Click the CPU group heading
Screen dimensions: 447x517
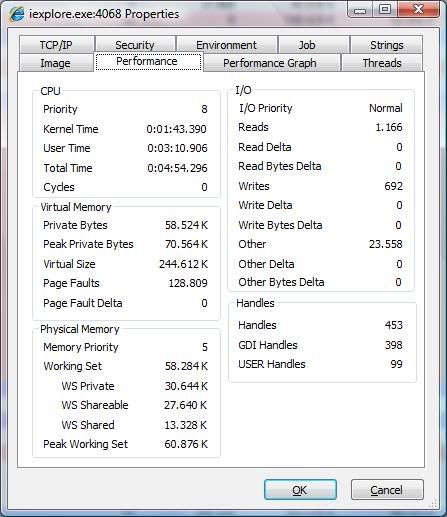(x=50, y=91)
